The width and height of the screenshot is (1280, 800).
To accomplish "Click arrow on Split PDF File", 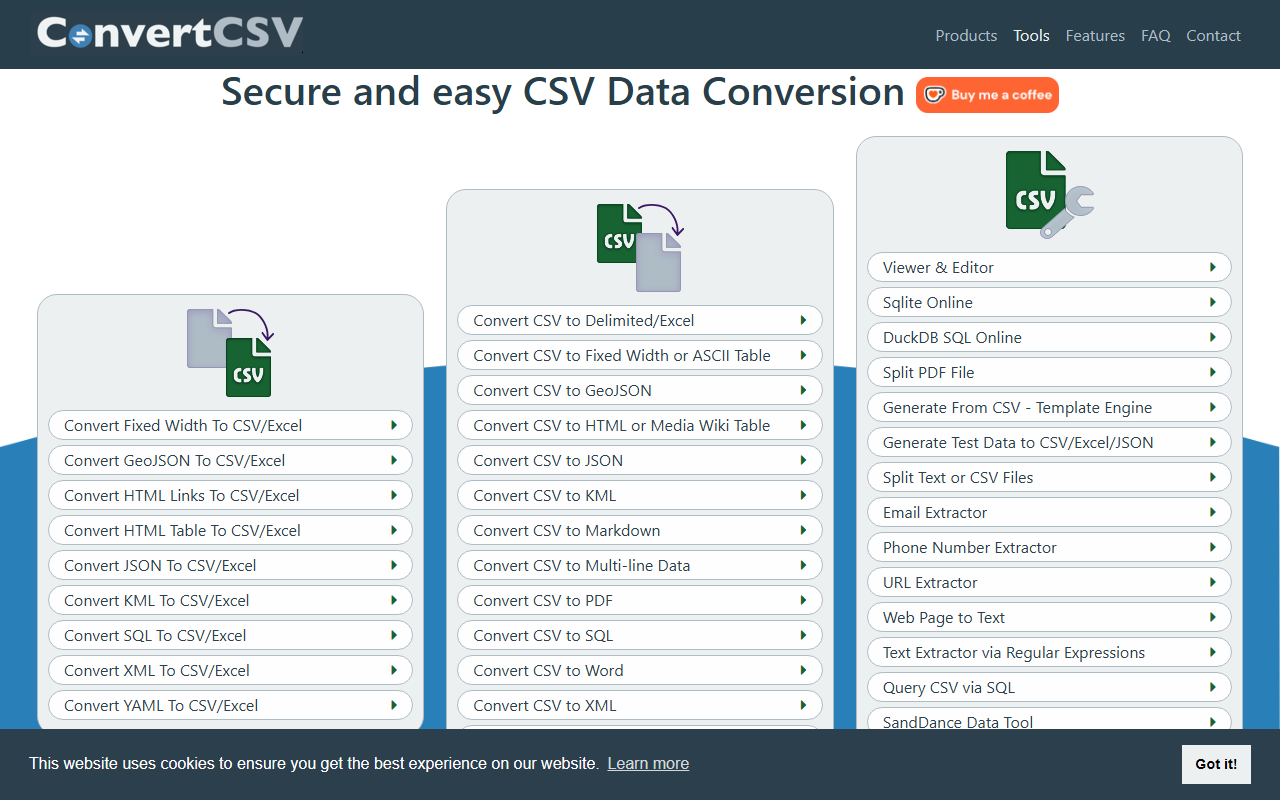I will (1212, 372).
